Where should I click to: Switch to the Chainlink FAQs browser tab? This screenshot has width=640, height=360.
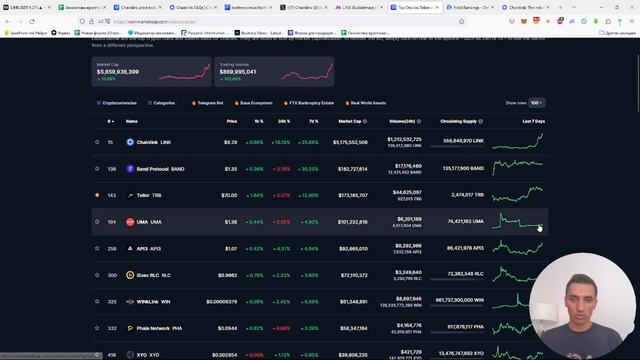click(193, 7)
